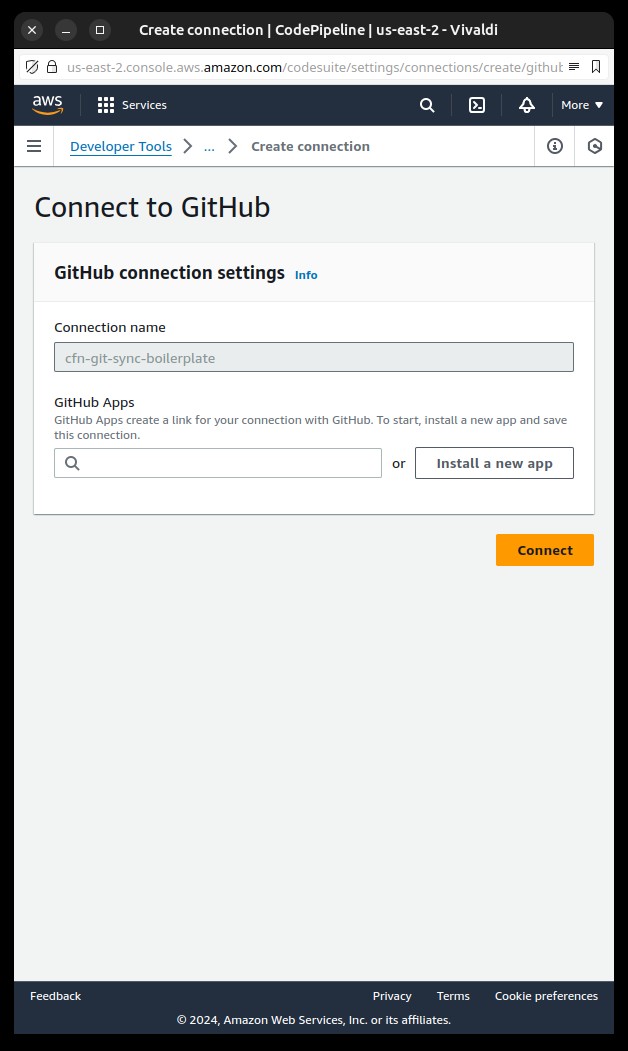
Task: Open the Privacy footer link
Action: point(392,996)
